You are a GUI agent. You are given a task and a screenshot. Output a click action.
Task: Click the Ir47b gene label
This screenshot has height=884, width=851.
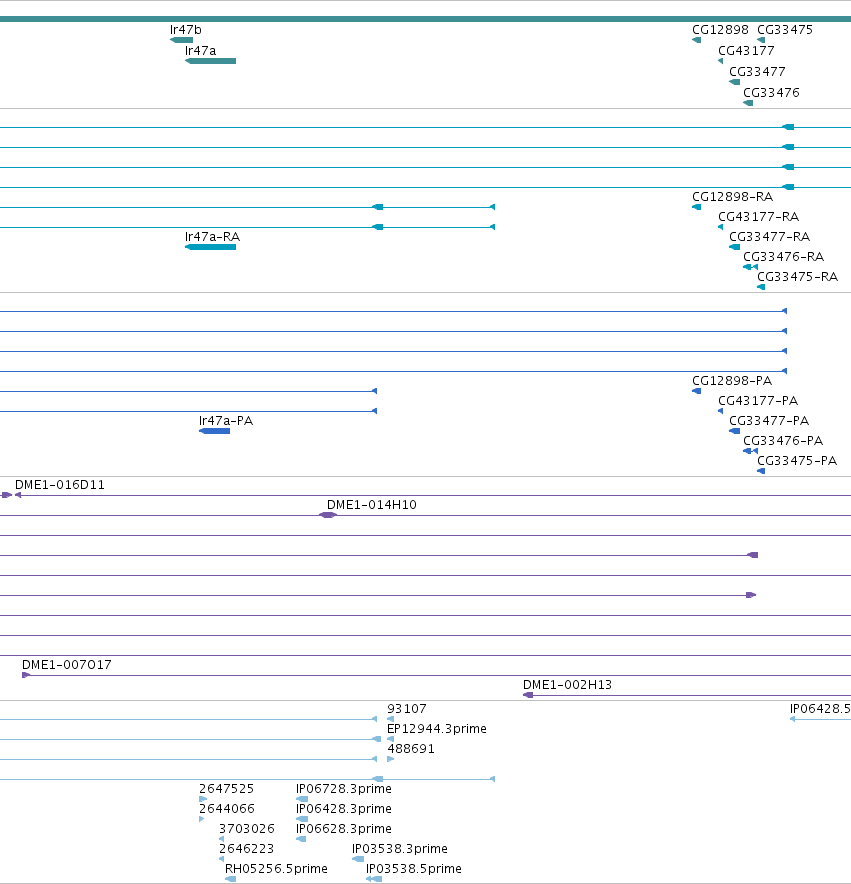click(186, 30)
